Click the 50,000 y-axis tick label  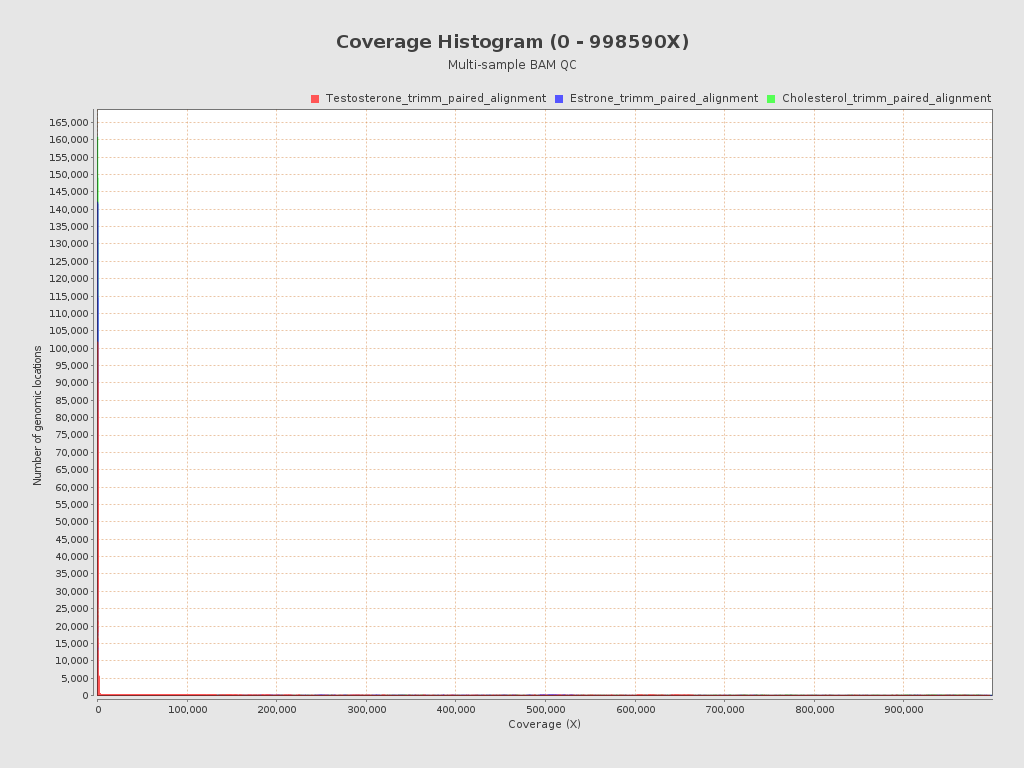point(71,522)
